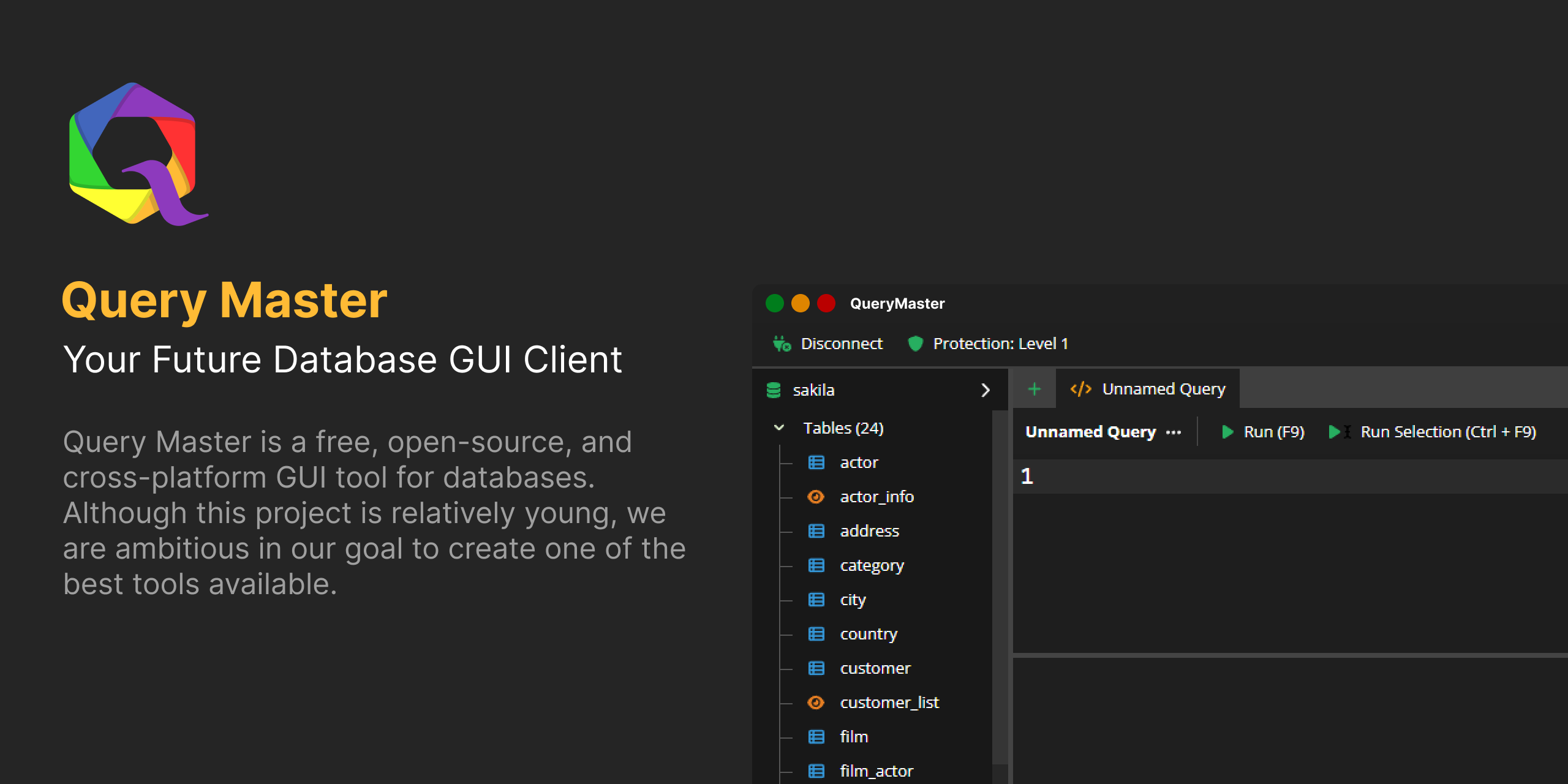Image resolution: width=1568 pixels, height=784 pixels.
Task: Click the green Protection shield icon
Action: point(915,344)
